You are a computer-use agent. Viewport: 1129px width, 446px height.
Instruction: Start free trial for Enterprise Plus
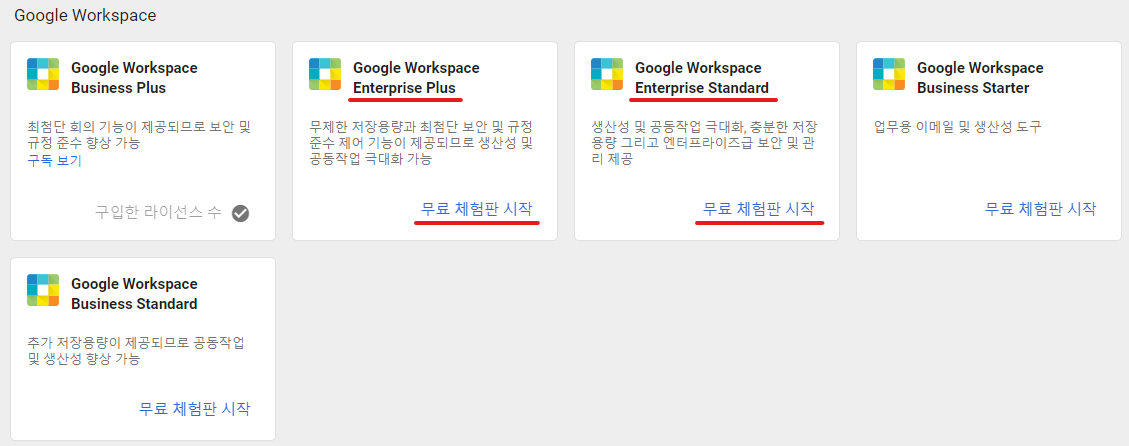click(x=477, y=209)
